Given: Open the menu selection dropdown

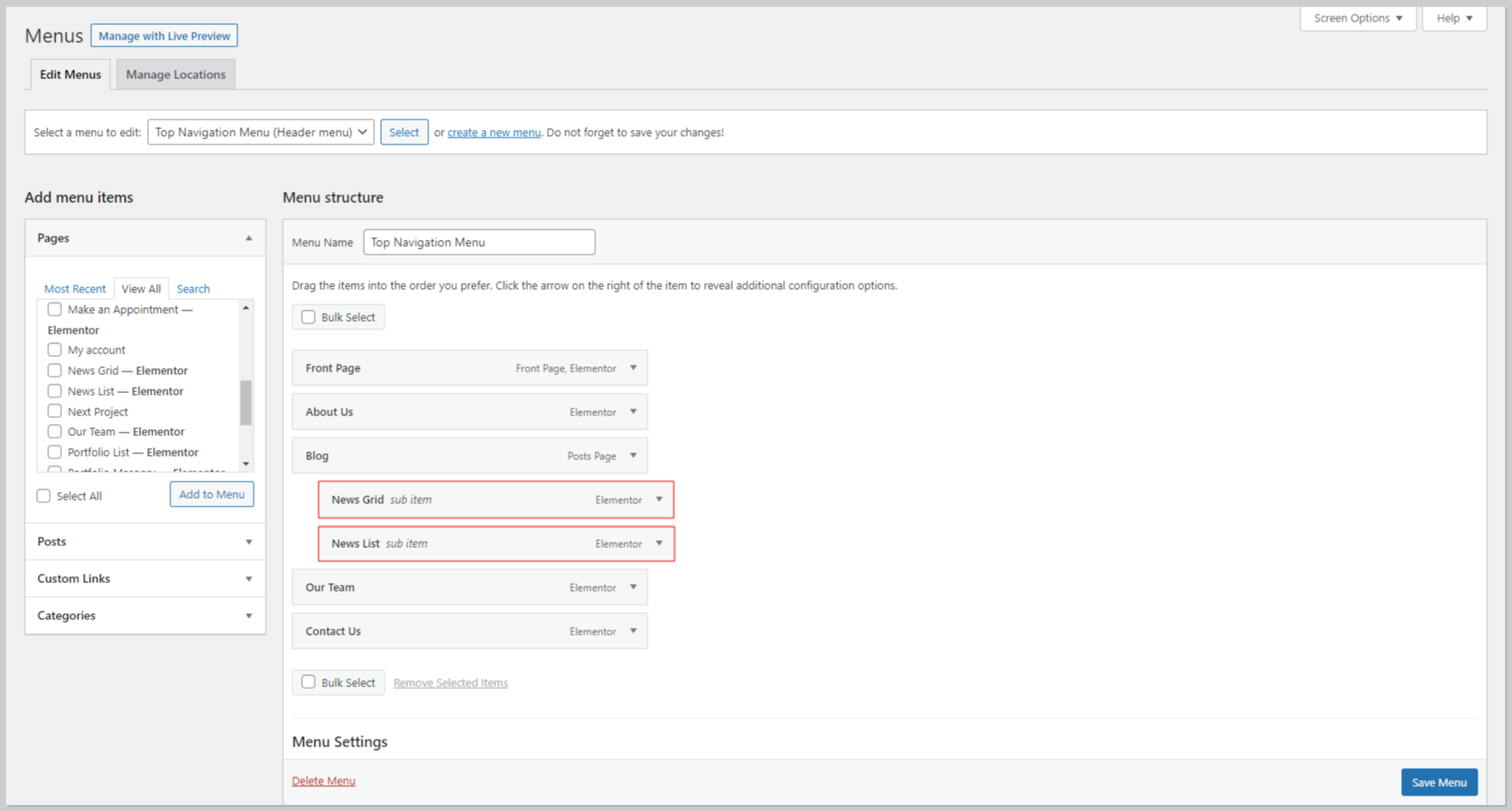Looking at the screenshot, I should 261,132.
